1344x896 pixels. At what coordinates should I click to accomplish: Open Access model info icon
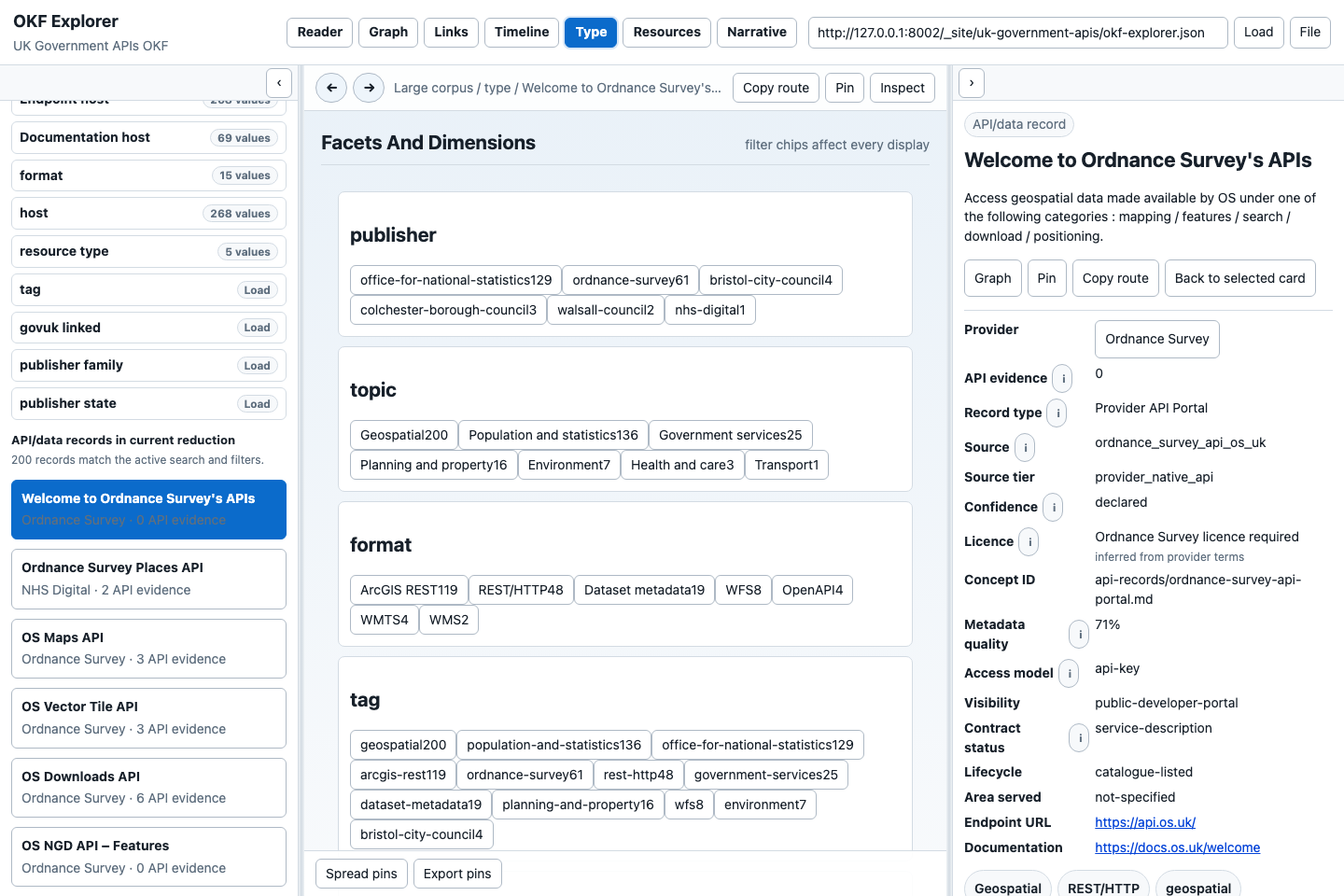point(1069,673)
